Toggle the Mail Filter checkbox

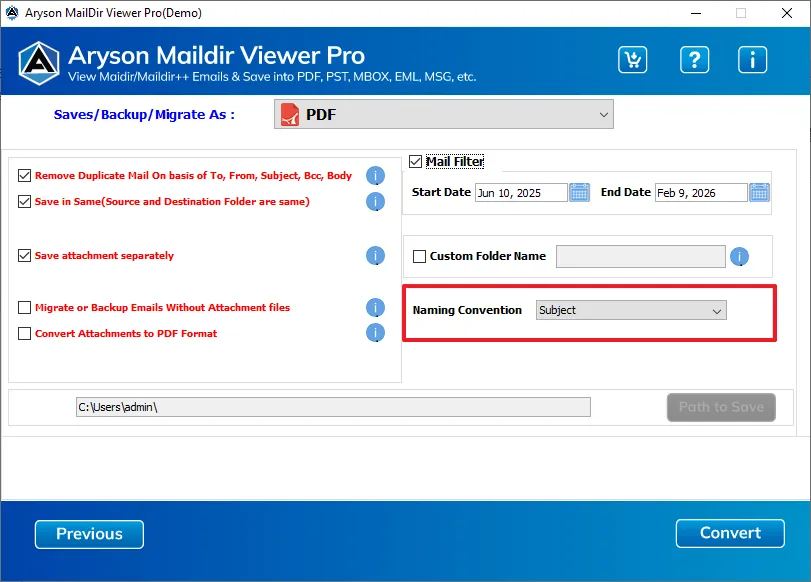[415, 161]
